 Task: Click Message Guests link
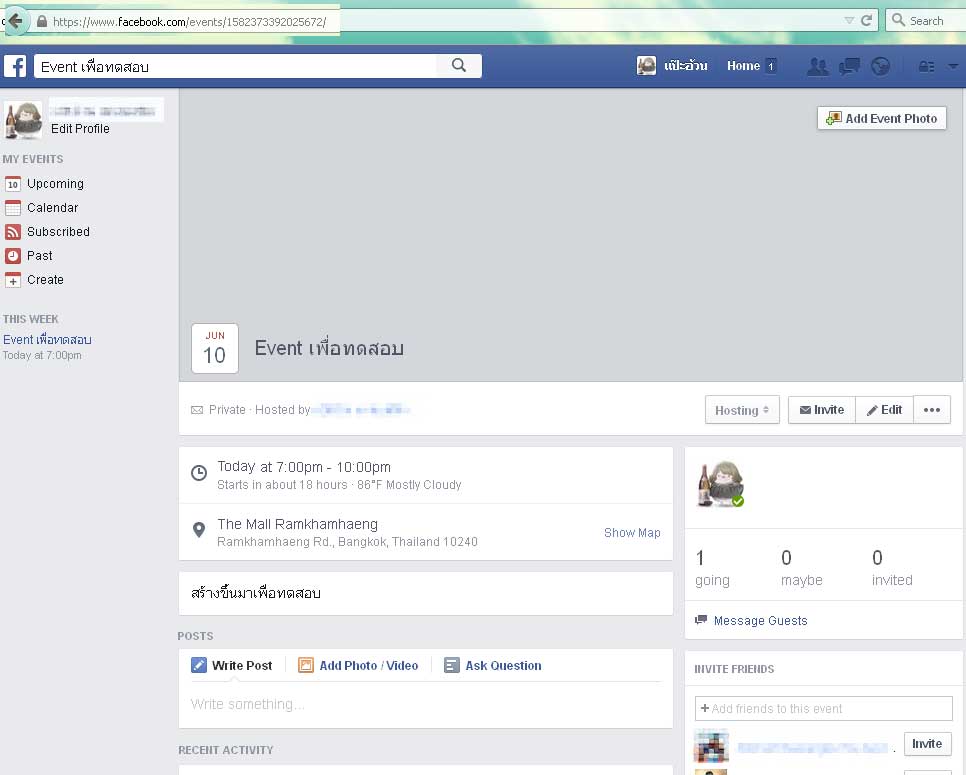(x=760, y=621)
